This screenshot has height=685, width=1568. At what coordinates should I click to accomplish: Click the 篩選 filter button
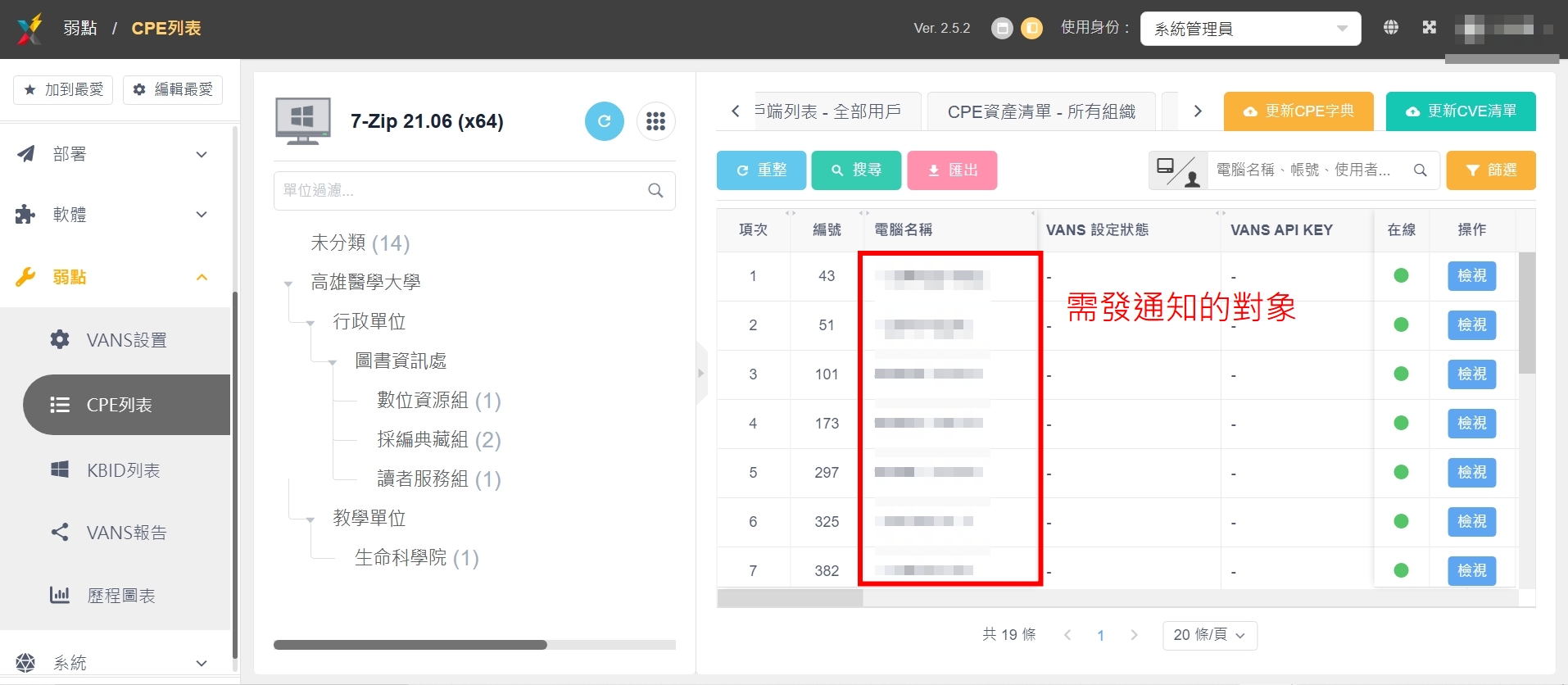tap(1491, 170)
